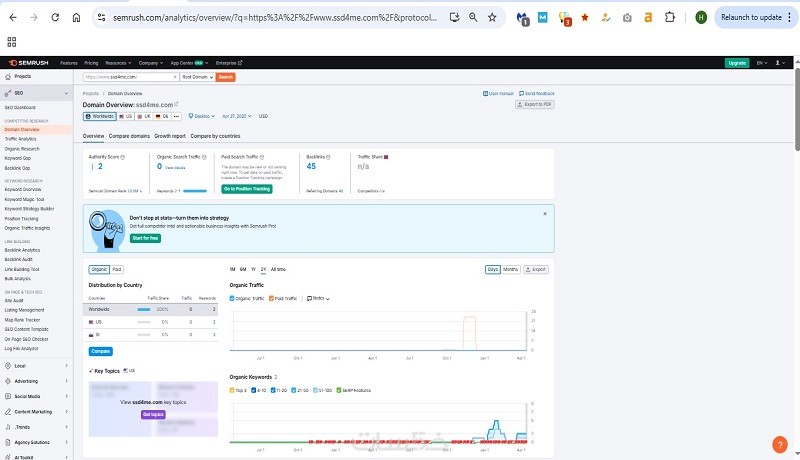Viewport: 800px width, 460px height.
Task: Go to the browser home page icon
Action: click(76, 17)
